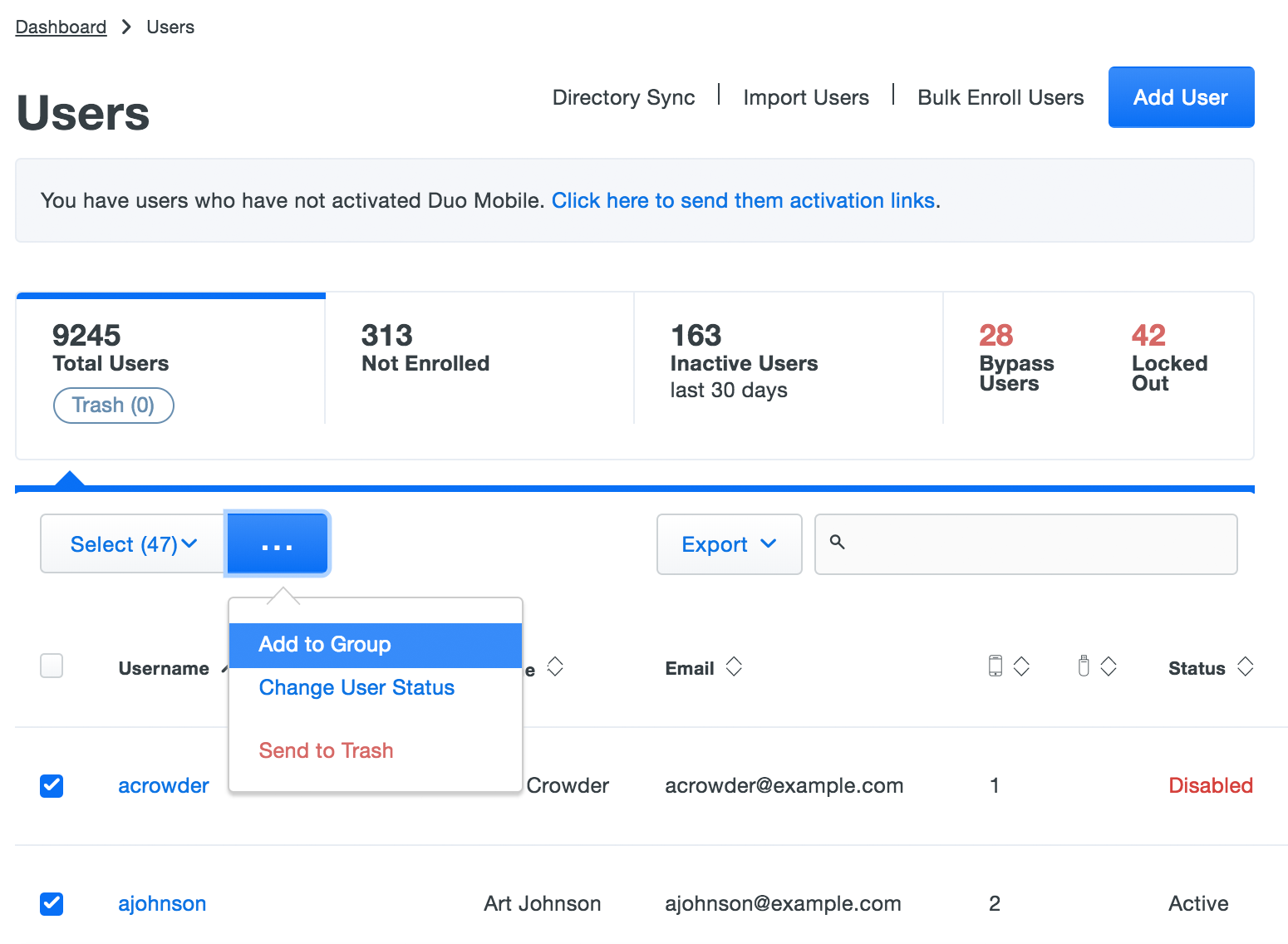
Task: Choose Change User Status menu item
Action: point(356,688)
